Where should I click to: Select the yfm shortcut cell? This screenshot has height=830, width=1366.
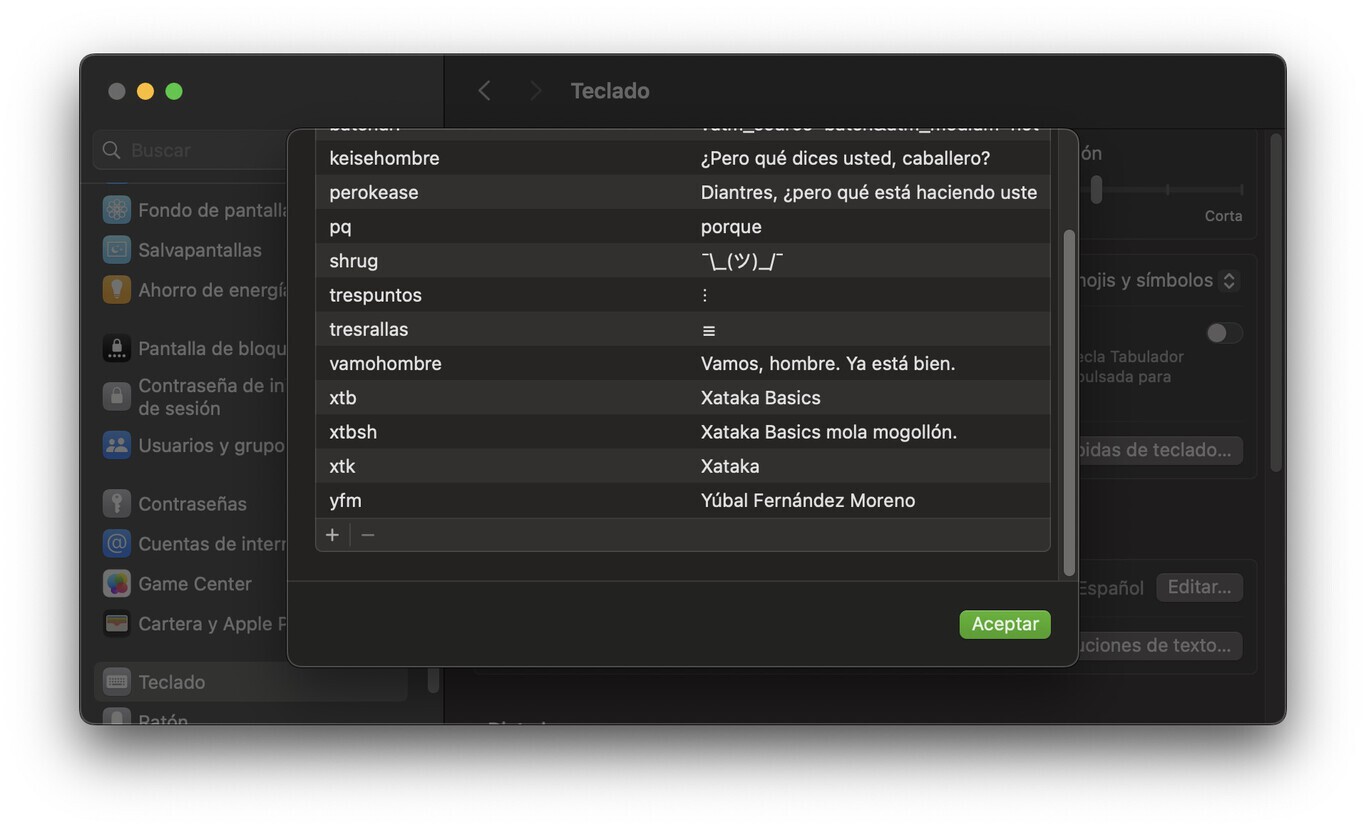tap(345, 500)
